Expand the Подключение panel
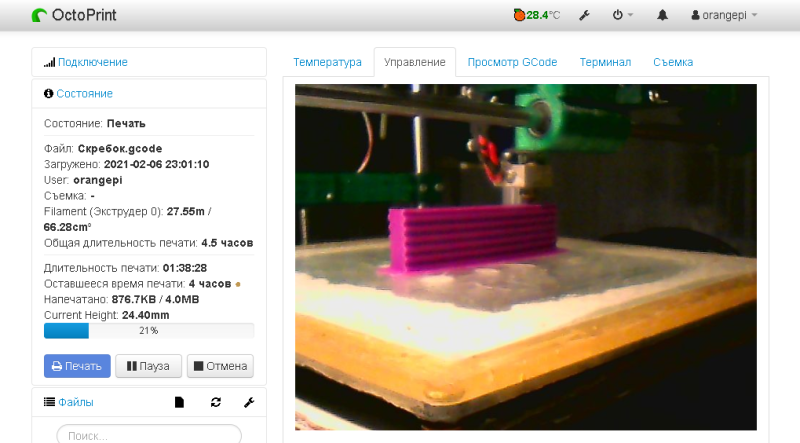The height and width of the screenshot is (443, 800). [x=92, y=62]
